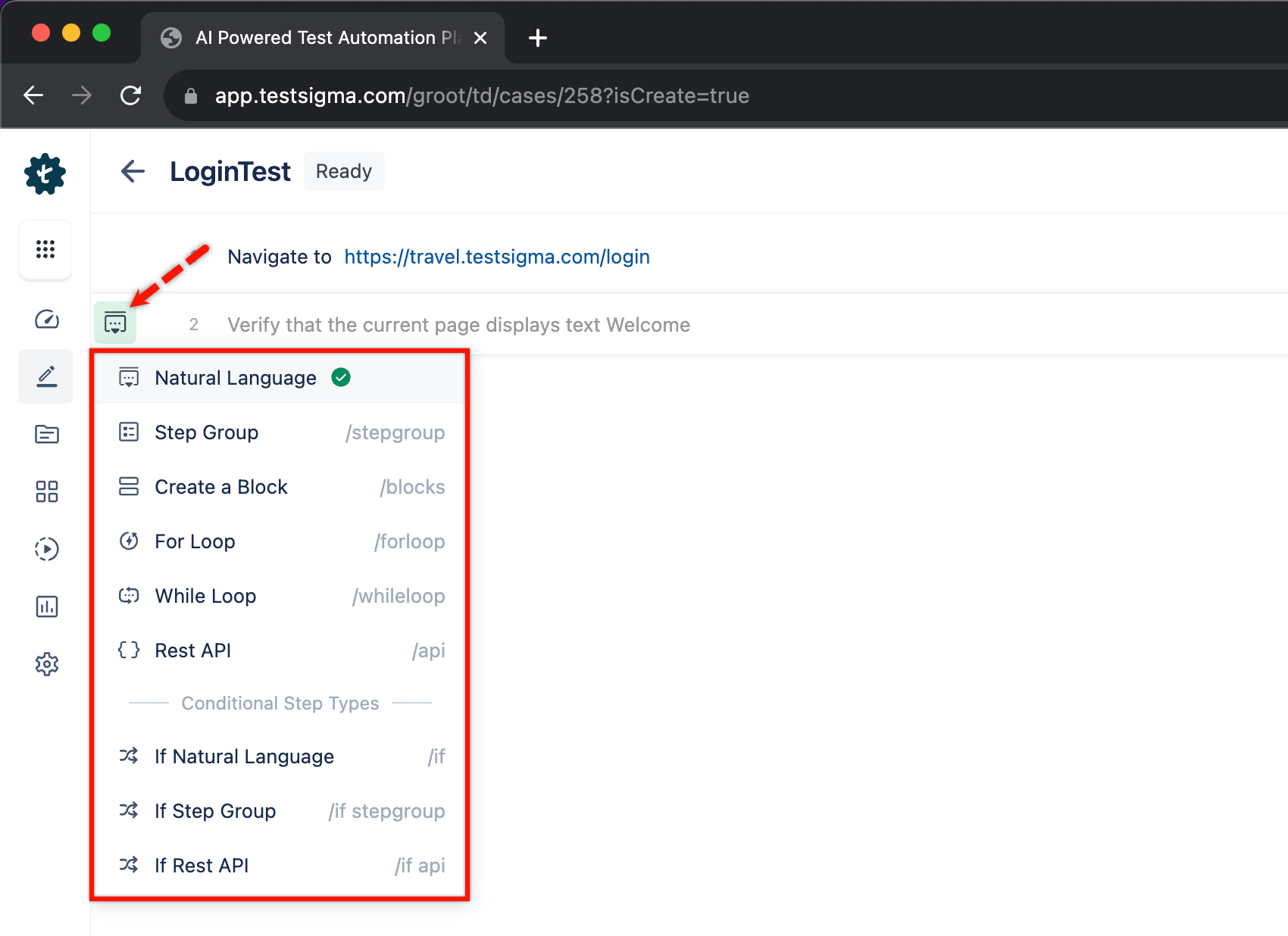Image resolution: width=1288 pixels, height=936 pixels.
Task: Click the Verify Welcome text step
Action: pos(459,325)
